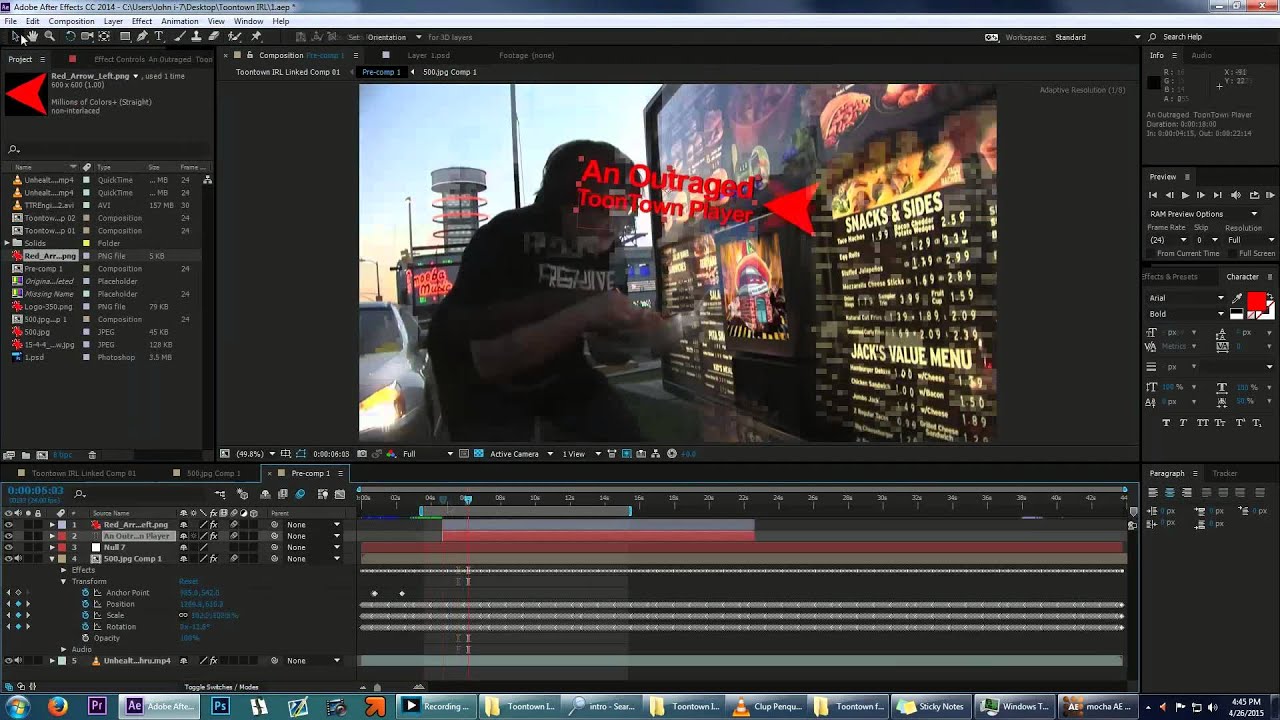Open the Layer menu
This screenshot has height=720, width=1280.
click(x=113, y=21)
